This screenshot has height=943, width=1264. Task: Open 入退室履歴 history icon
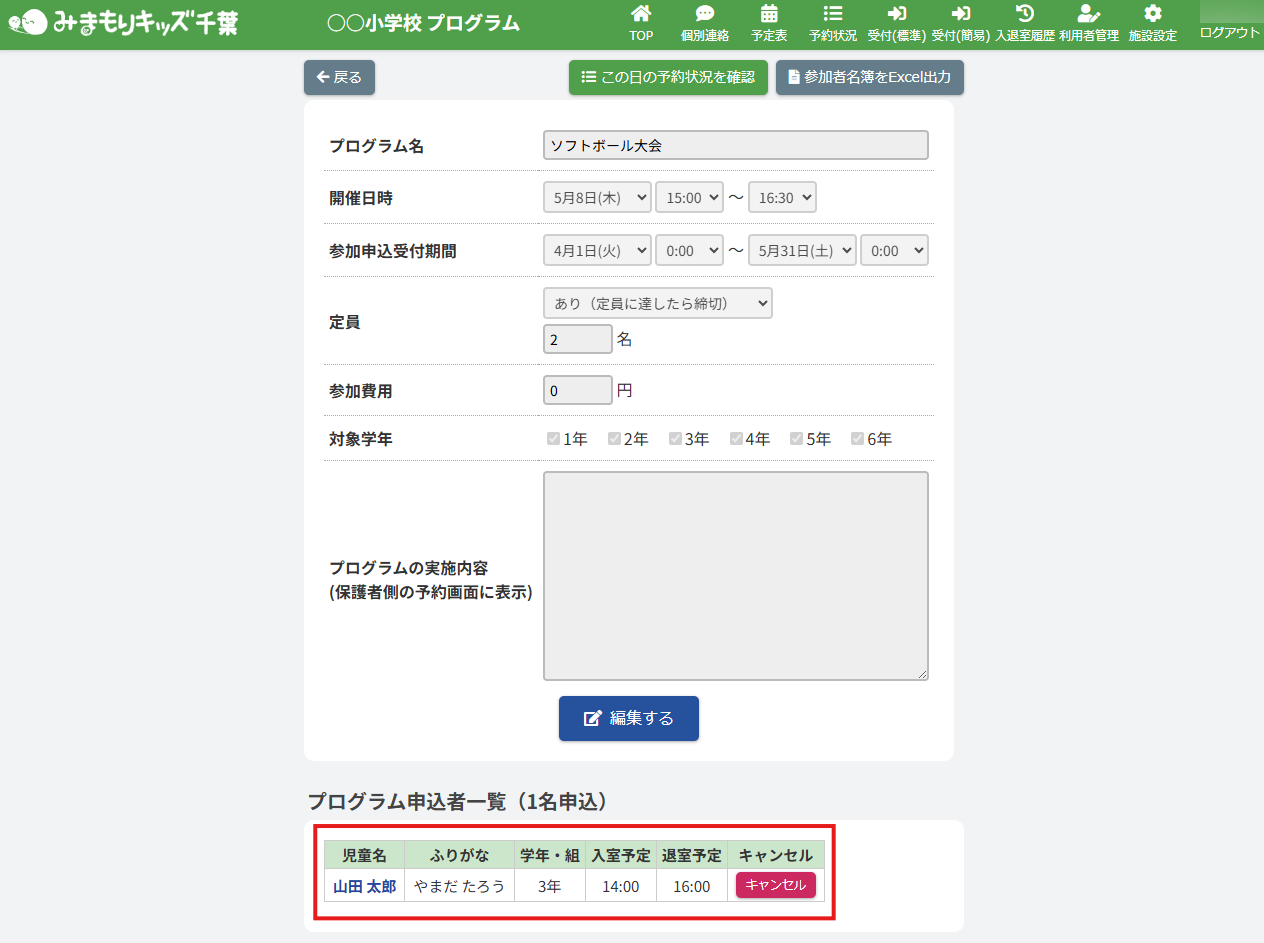coord(1024,14)
